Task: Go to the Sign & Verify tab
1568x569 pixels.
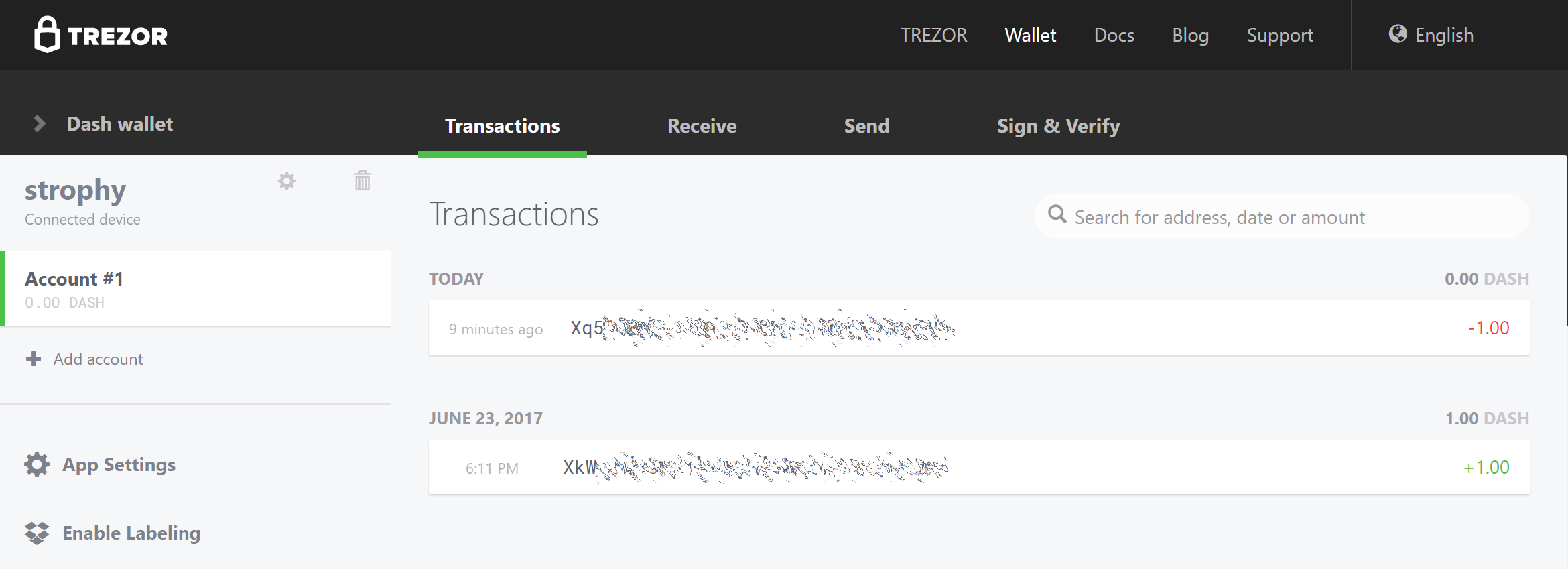Action: coord(1058,126)
